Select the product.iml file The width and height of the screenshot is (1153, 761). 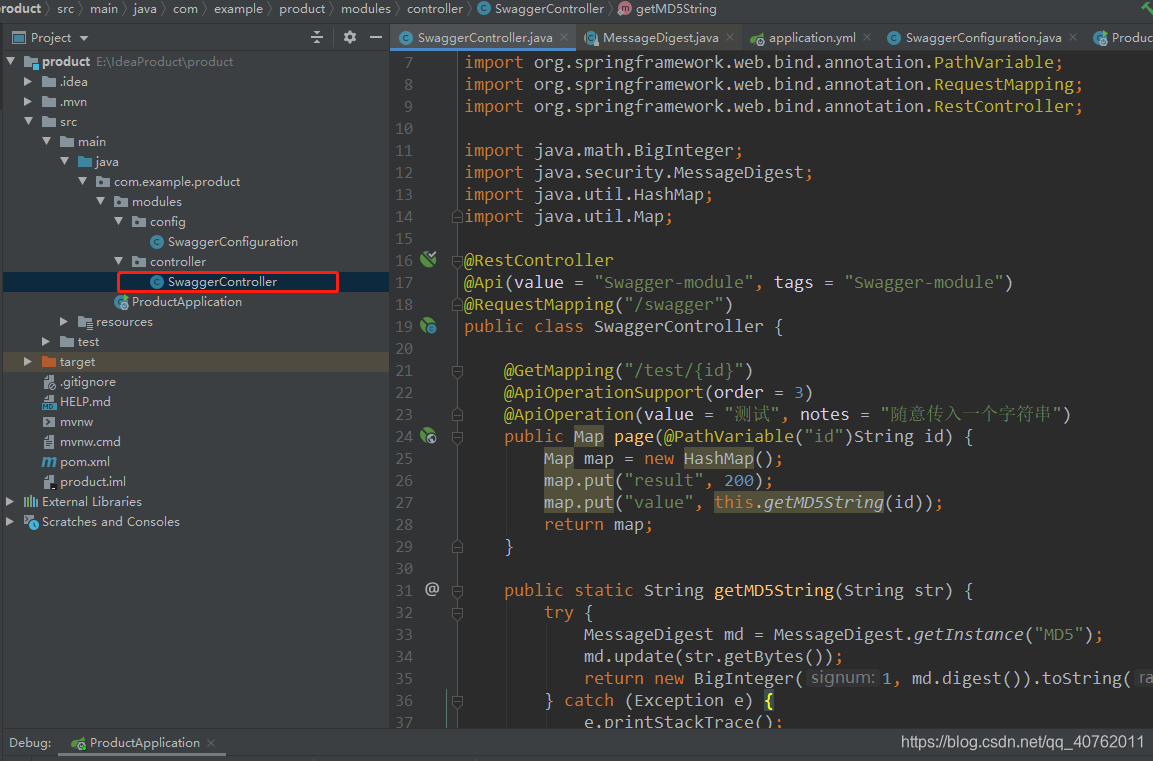[x=84, y=482]
